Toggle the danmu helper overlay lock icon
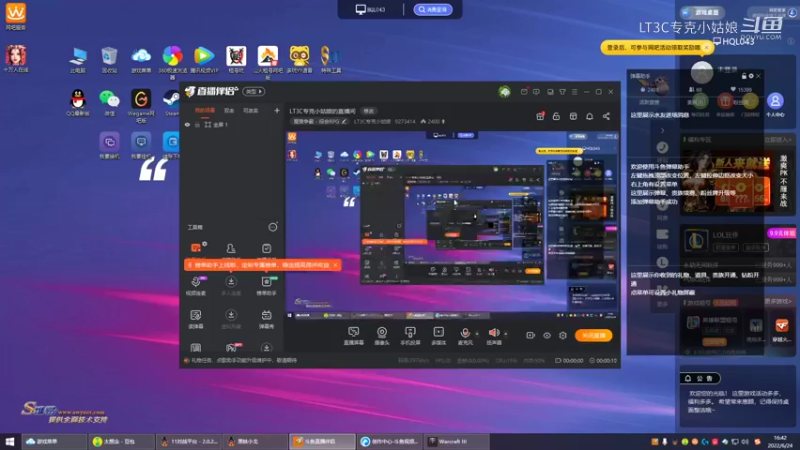Screen dimensions: 800x450 click(744, 76)
